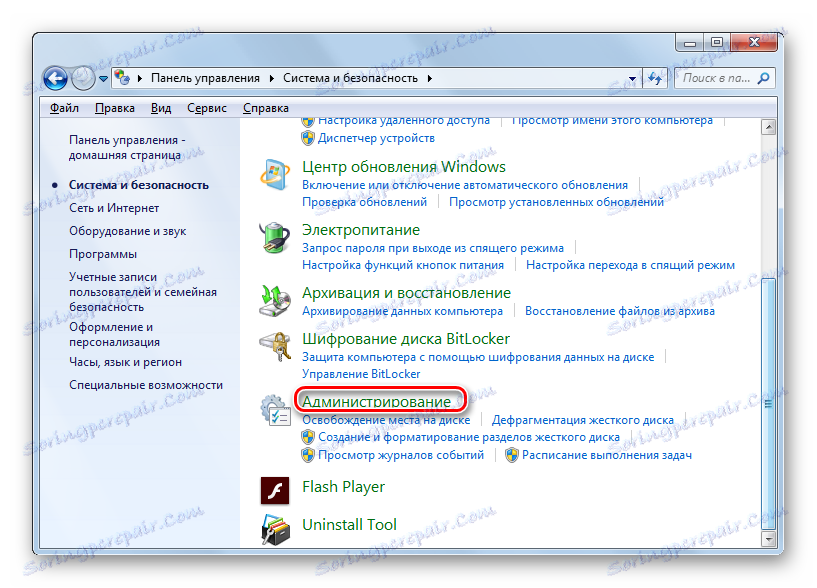Open the address bar history dropdown
This screenshot has width=817, height=588.
click(x=632, y=79)
